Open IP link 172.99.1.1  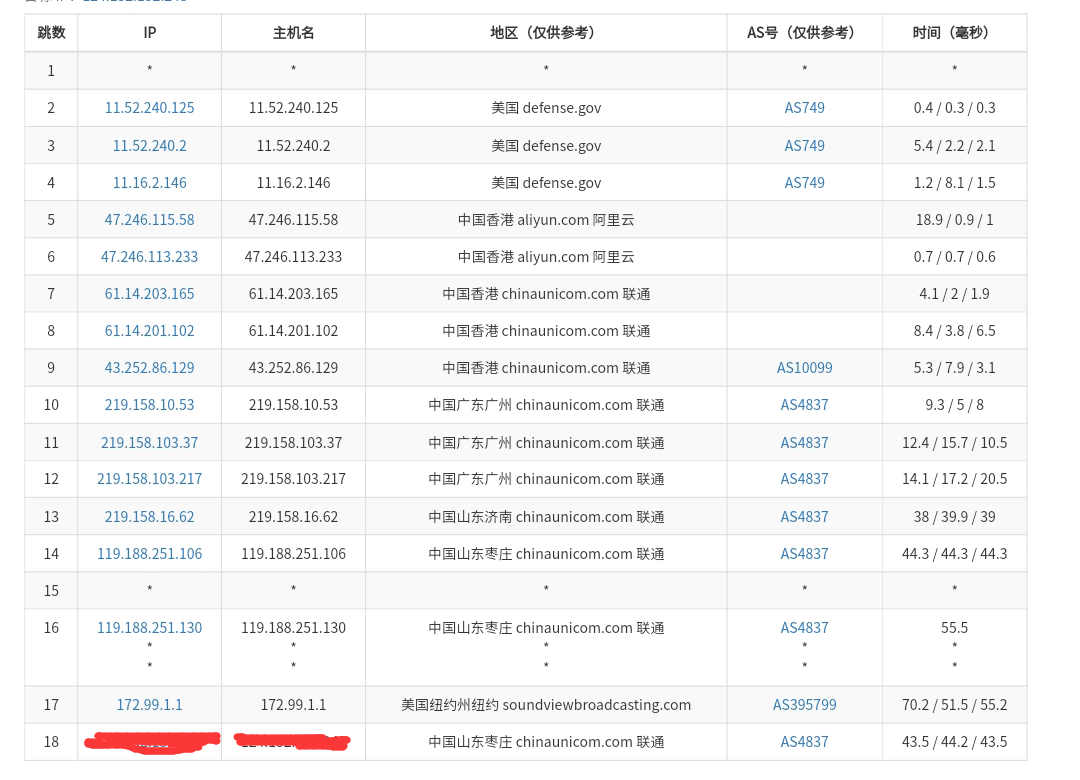pyautogui.click(x=149, y=705)
